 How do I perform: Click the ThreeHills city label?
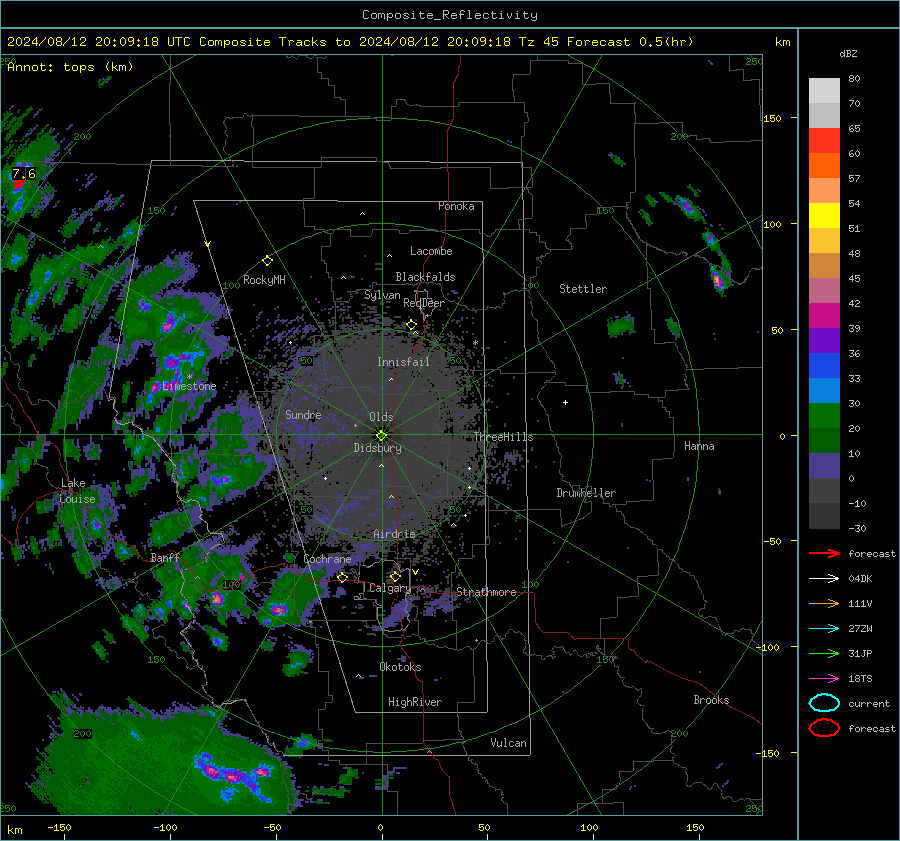coord(503,437)
